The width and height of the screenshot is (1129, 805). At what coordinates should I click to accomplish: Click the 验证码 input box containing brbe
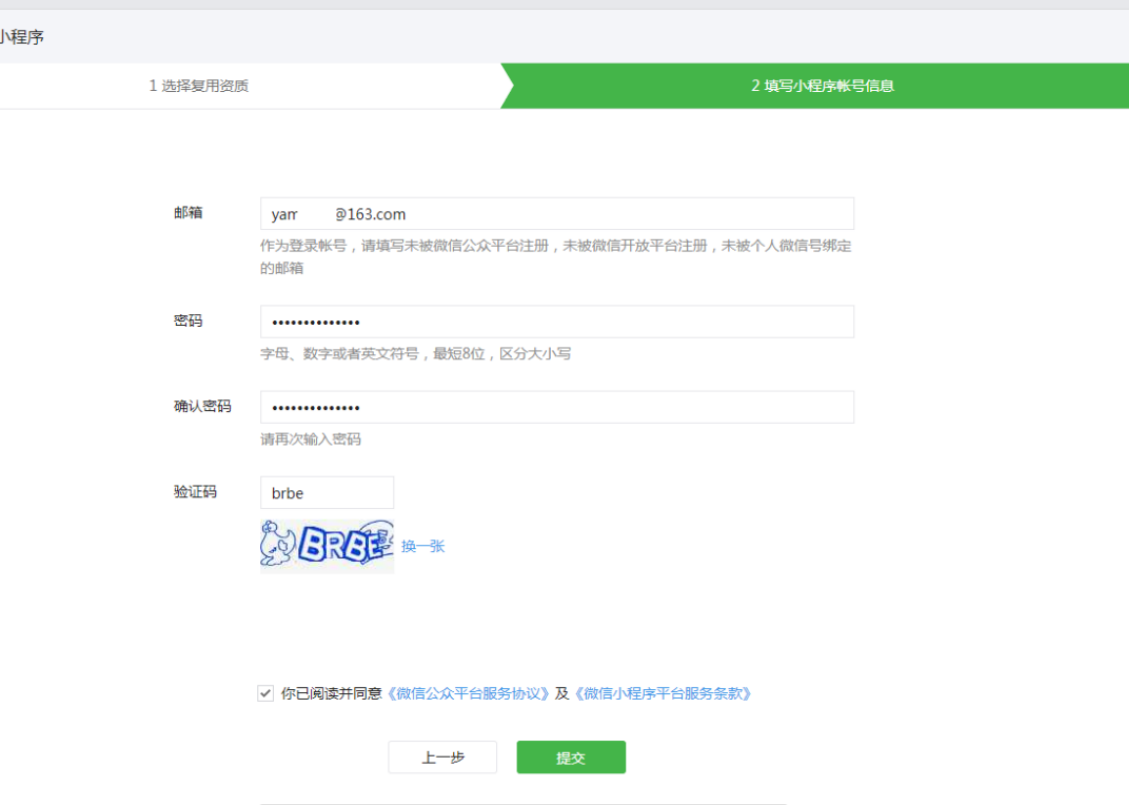coord(326,493)
